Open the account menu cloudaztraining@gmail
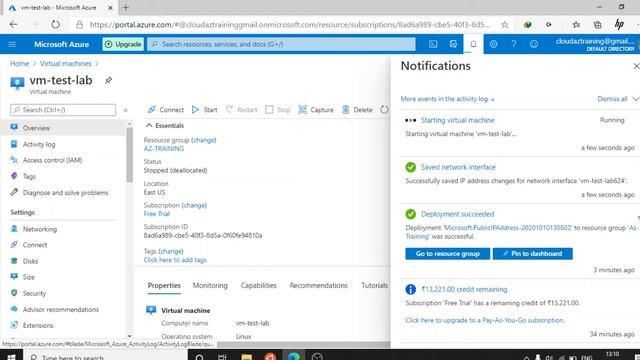Viewport: 640px width, 360px height. (595, 44)
